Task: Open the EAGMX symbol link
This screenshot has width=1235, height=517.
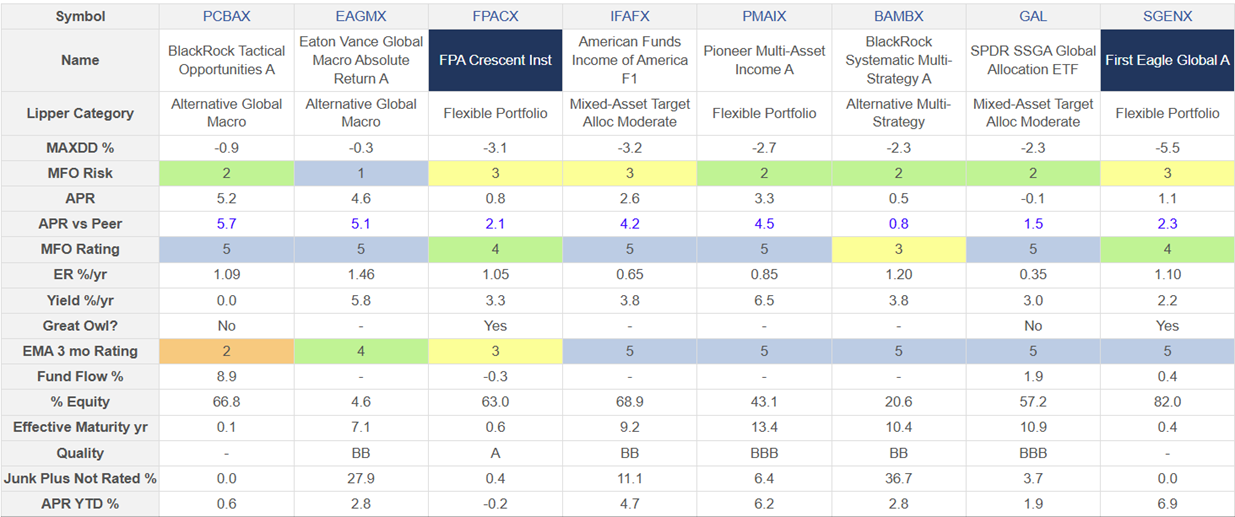Action: [360, 16]
